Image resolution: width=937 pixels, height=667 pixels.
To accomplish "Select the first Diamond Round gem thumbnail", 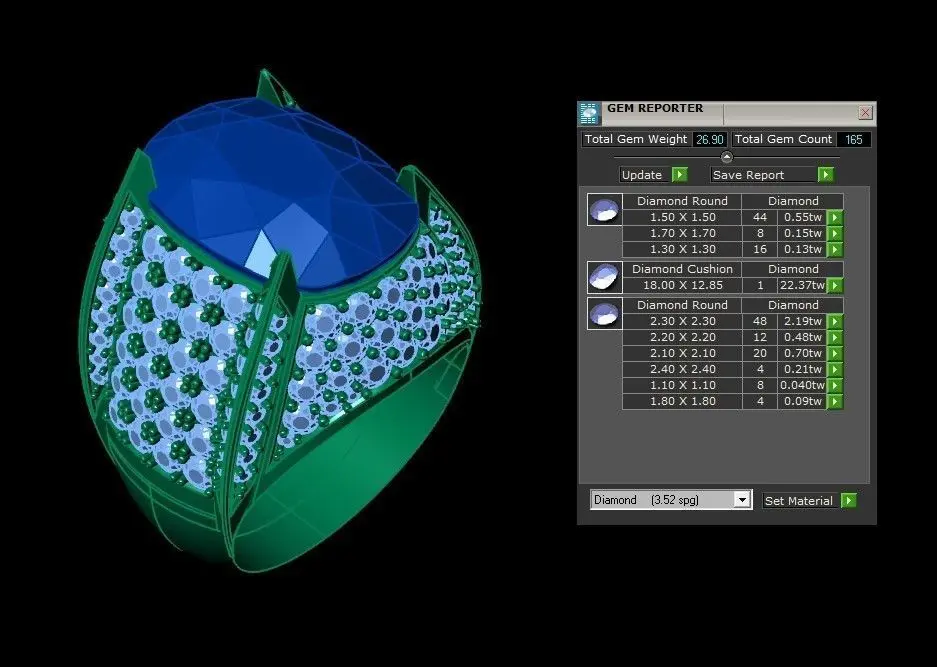I will (x=604, y=209).
